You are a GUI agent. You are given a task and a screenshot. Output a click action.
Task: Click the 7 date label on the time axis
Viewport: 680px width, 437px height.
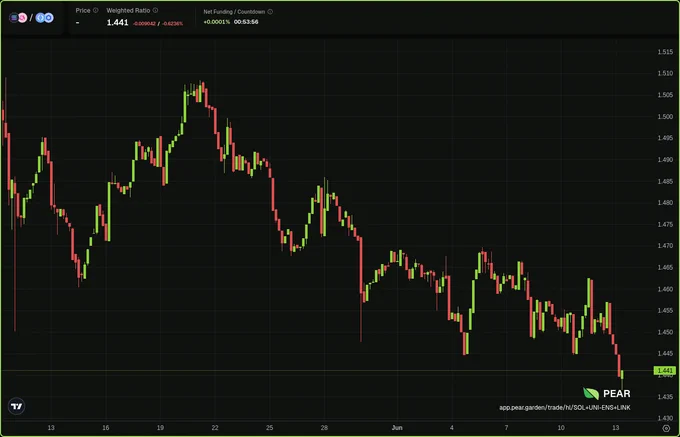pos(506,428)
